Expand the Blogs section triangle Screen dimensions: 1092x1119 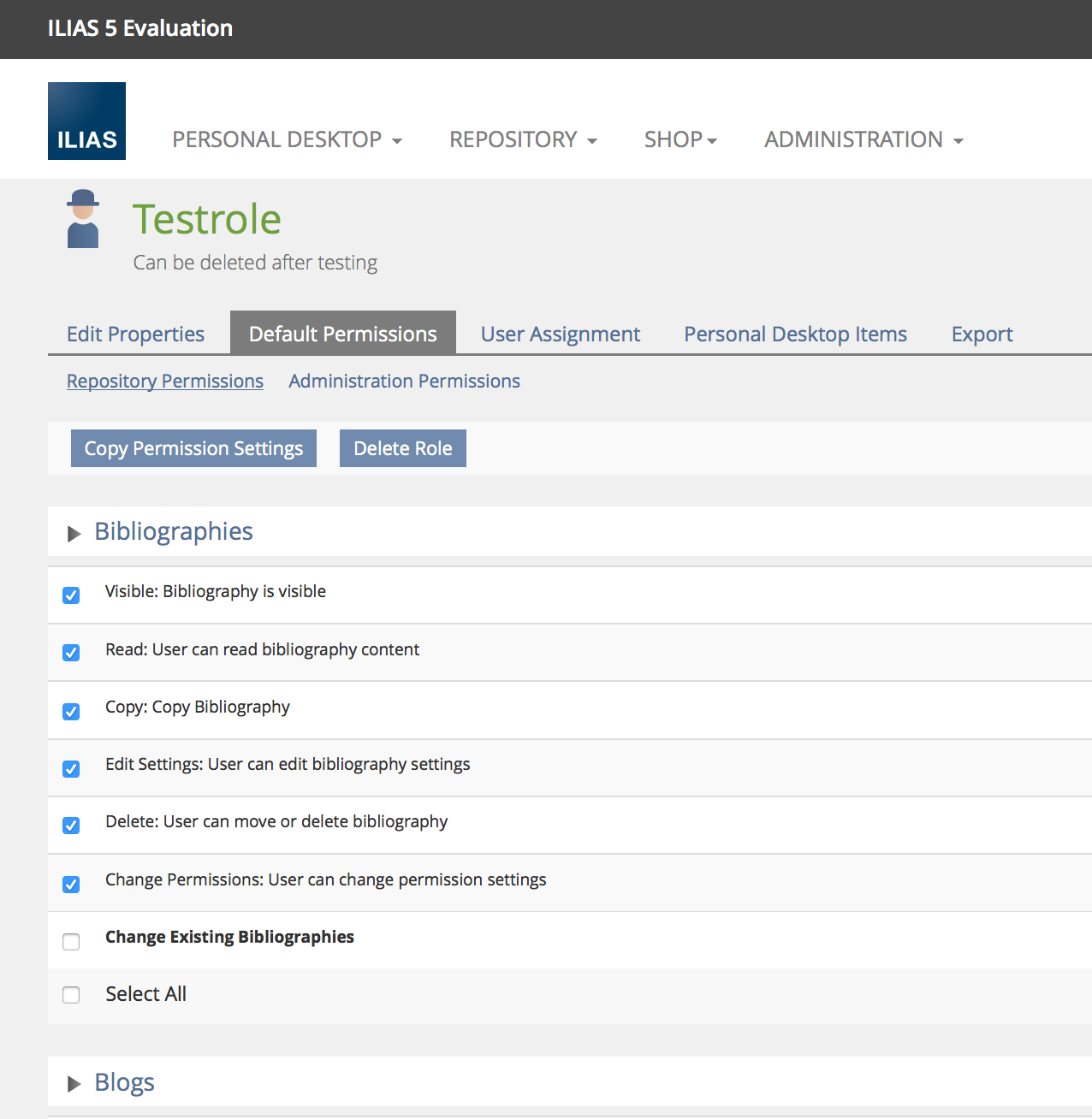tap(74, 1084)
